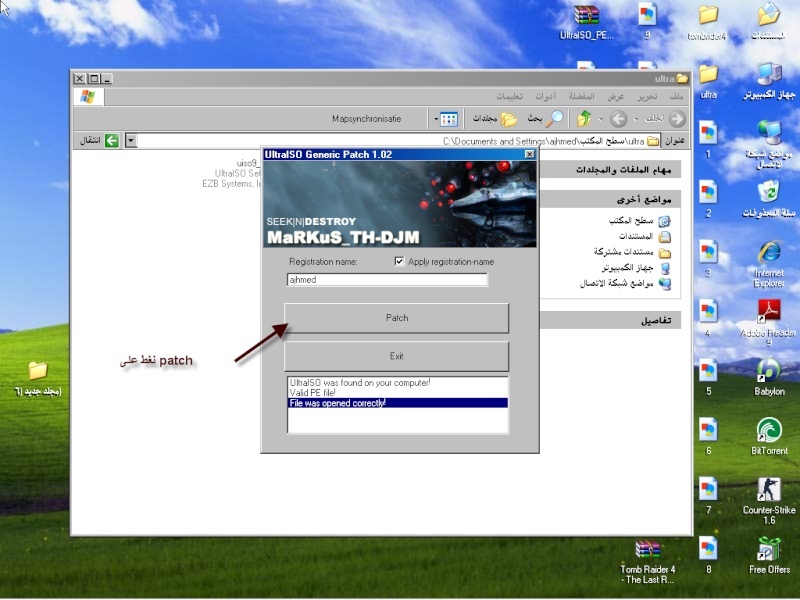The height and width of the screenshot is (600, 800).
Task: Click the Explorer address bar path field
Action: [x=399, y=141]
